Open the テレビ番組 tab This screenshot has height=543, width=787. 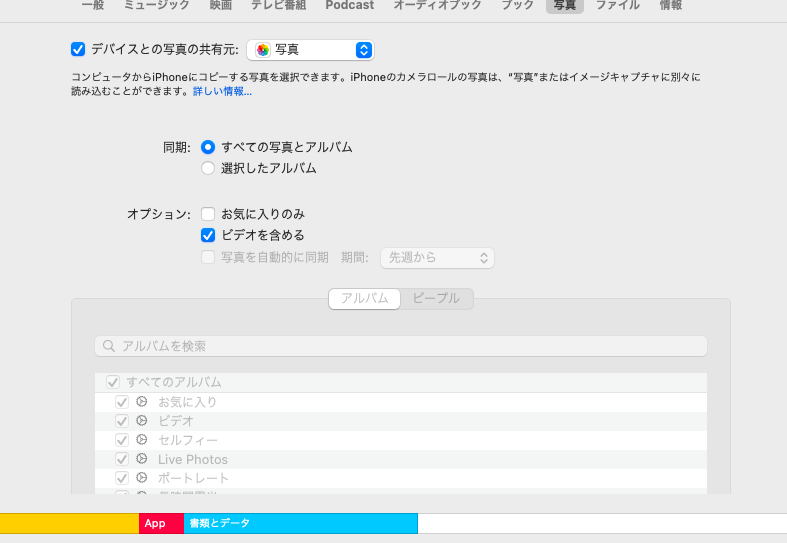[x=279, y=5]
